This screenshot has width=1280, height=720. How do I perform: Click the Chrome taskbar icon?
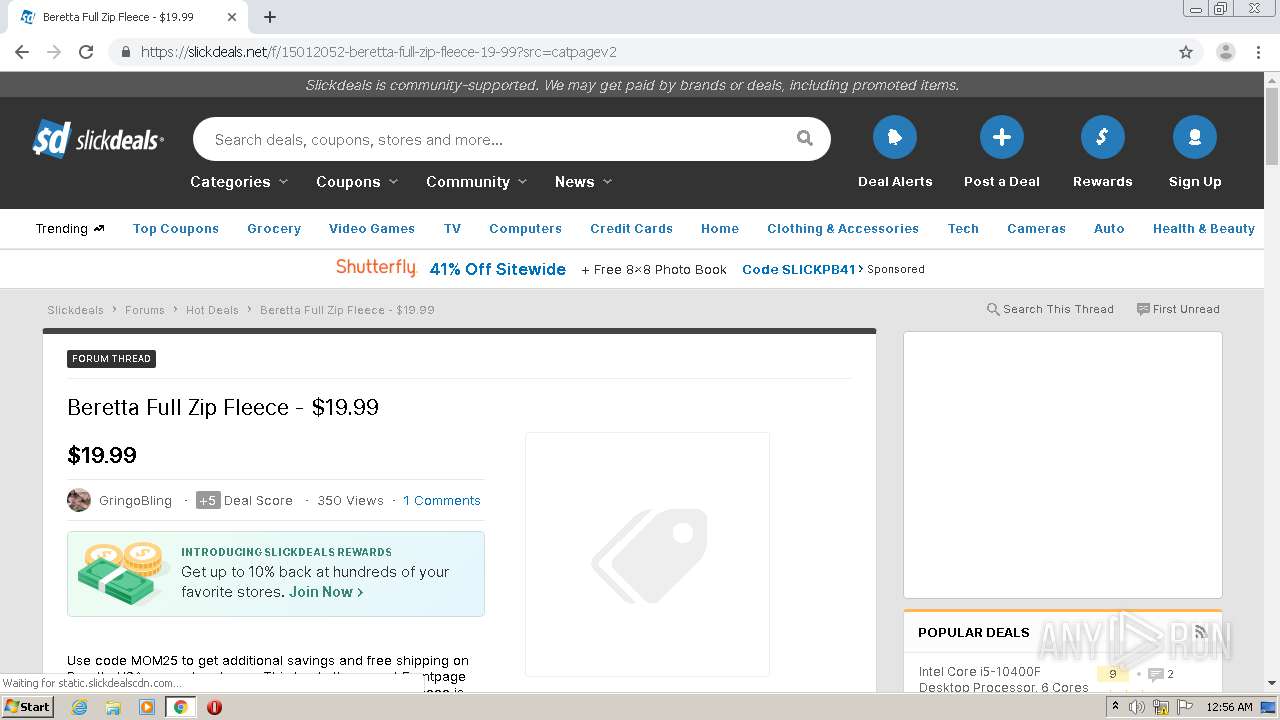(180, 707)
